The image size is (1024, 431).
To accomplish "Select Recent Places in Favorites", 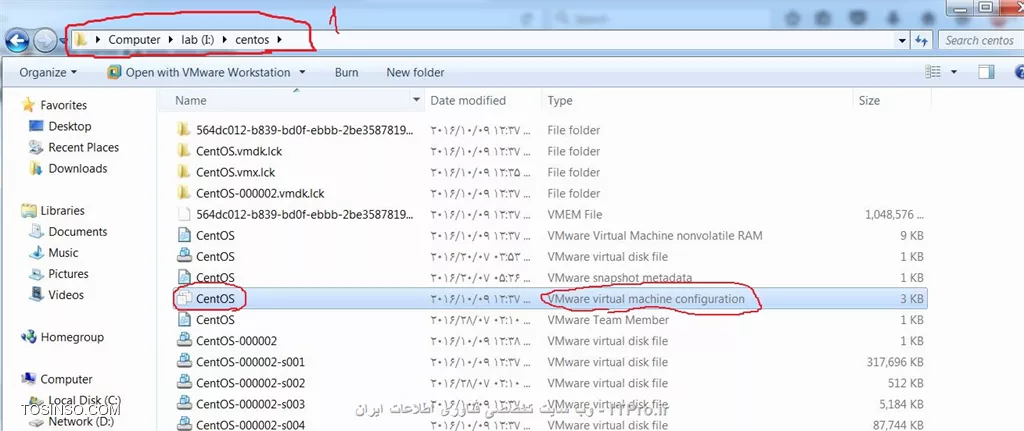I will tap(83, 148).
